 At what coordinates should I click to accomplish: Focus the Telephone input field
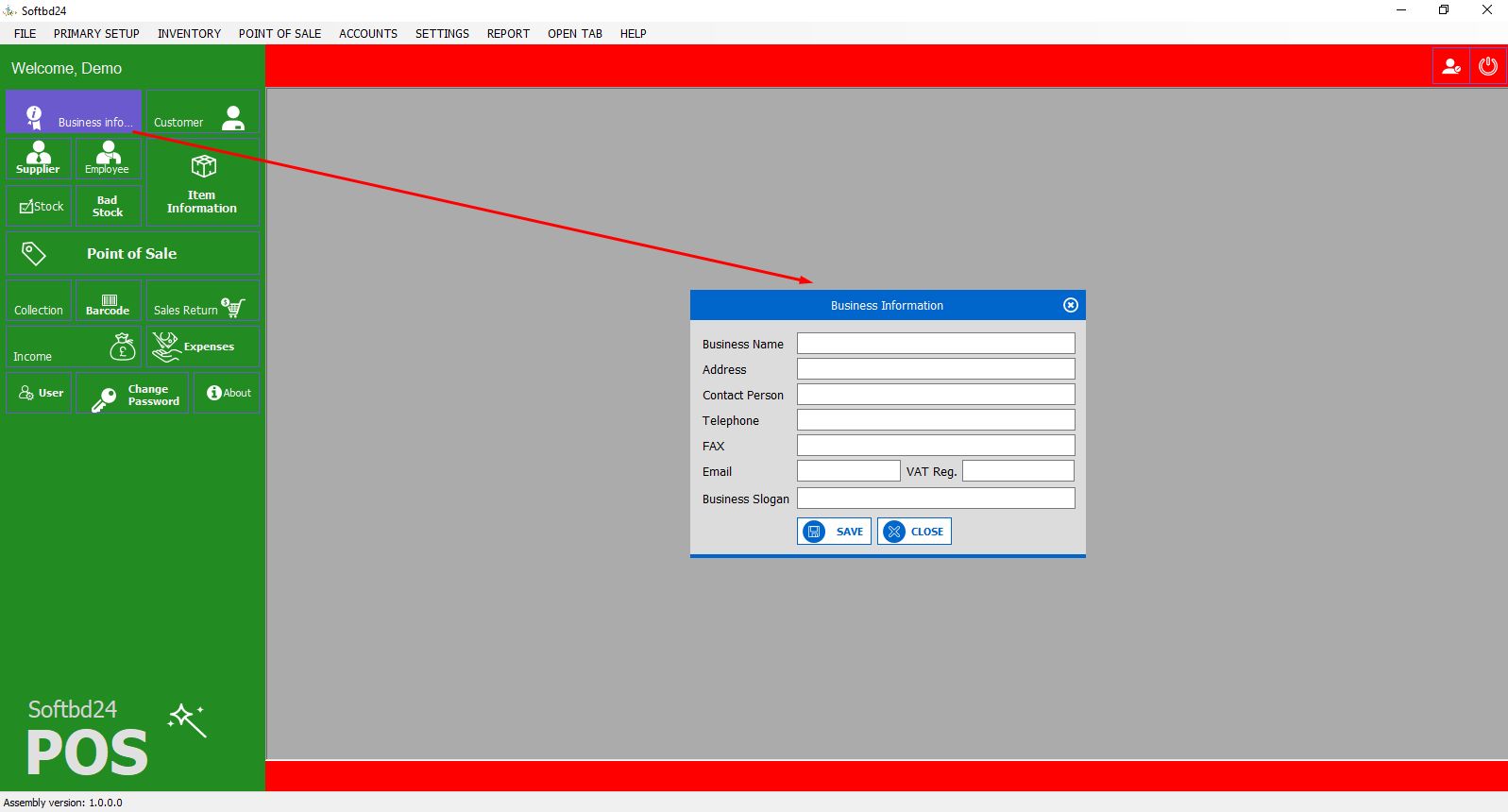(x=936, y=419)
